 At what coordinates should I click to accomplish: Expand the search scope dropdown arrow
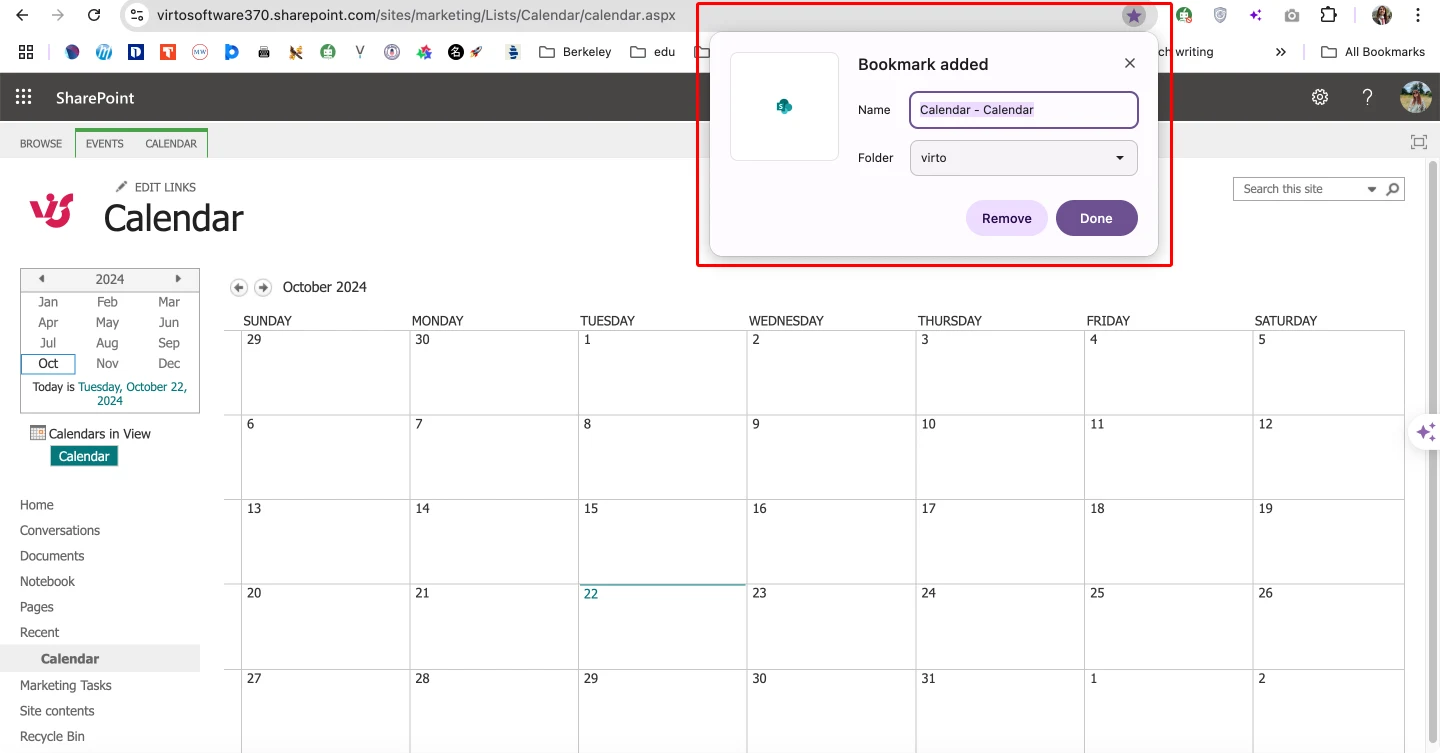[1371, 188]
